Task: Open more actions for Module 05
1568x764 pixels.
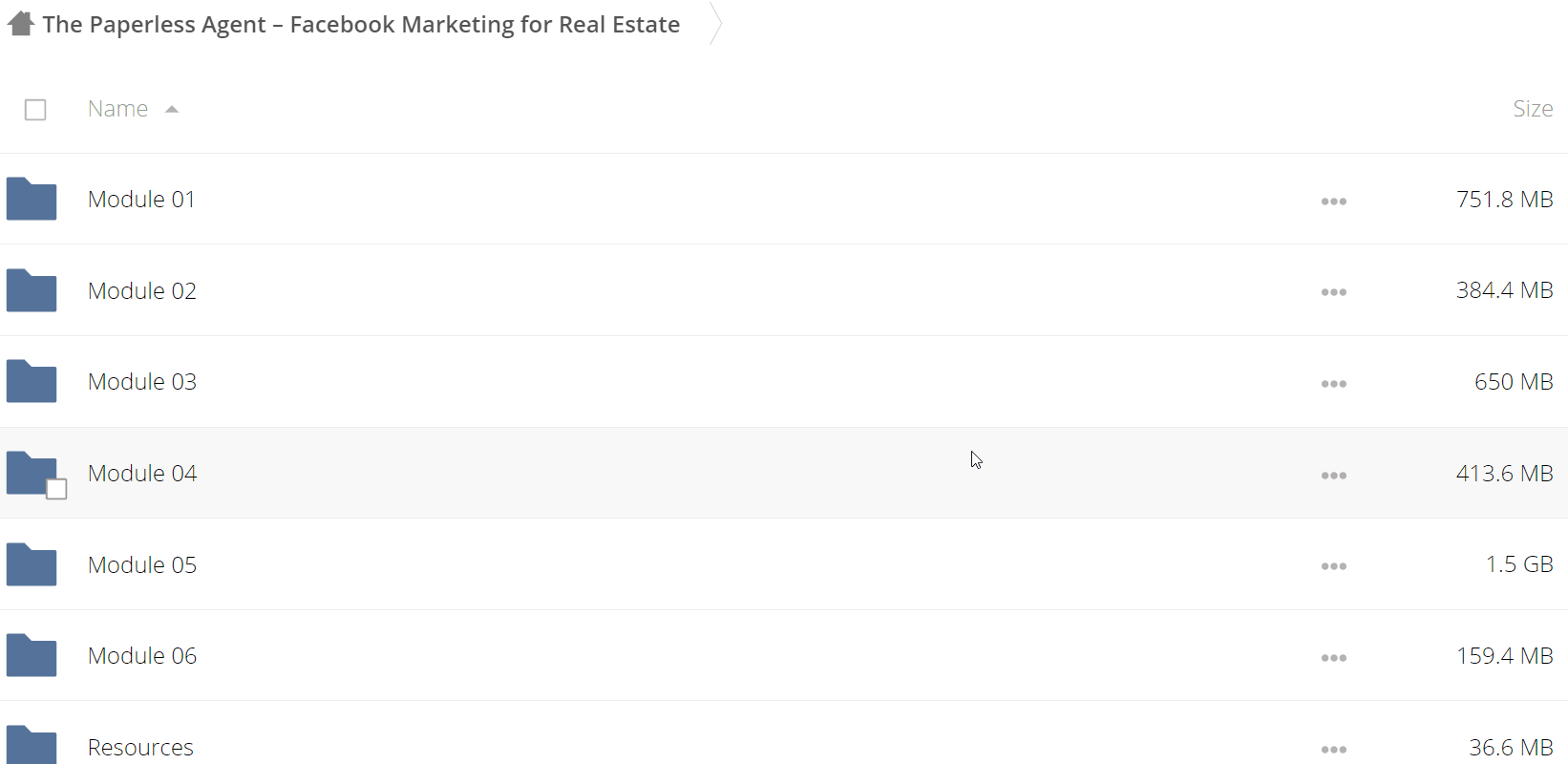Action: point(1334,566)
